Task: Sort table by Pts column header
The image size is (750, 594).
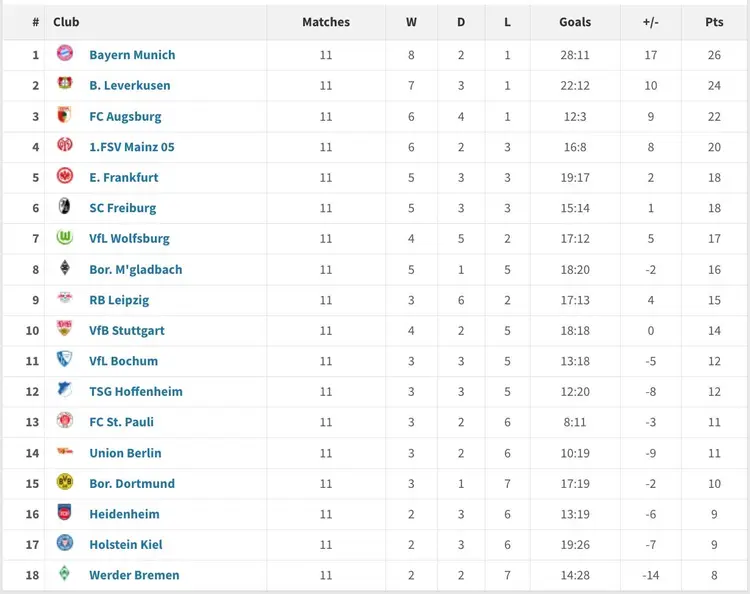Action: 714,22
